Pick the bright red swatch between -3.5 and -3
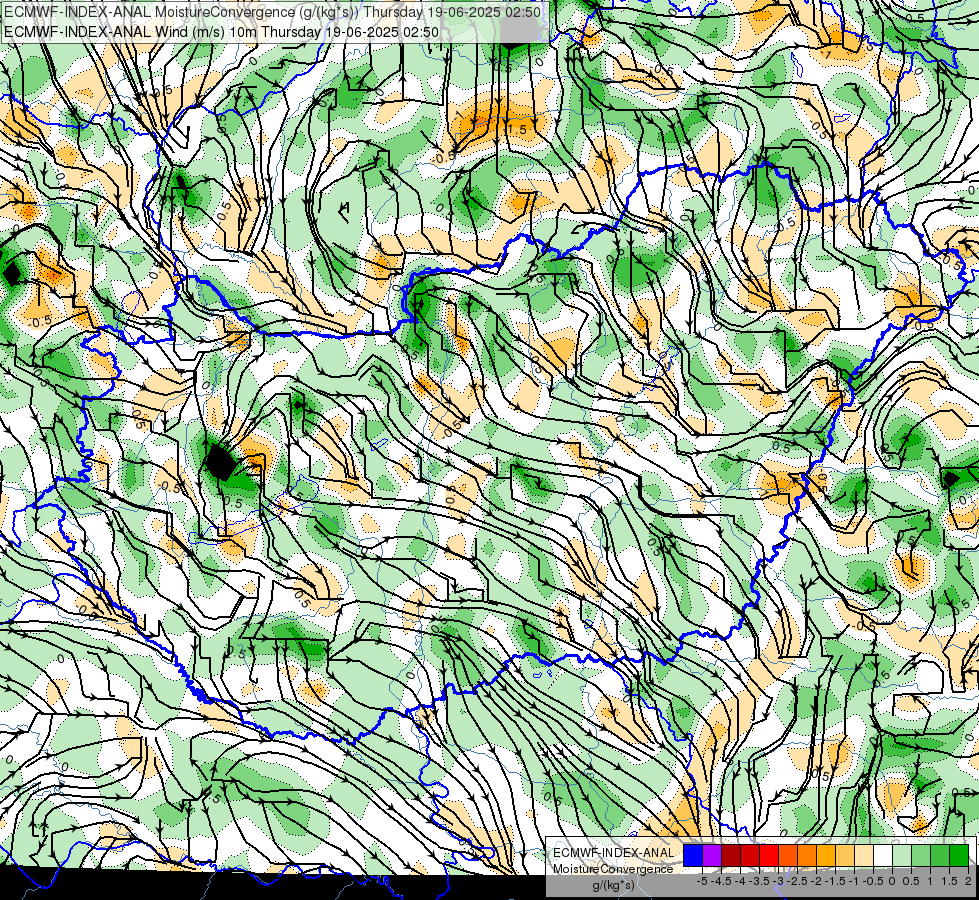This screenshot has width=979, height=900. point(769,856)
